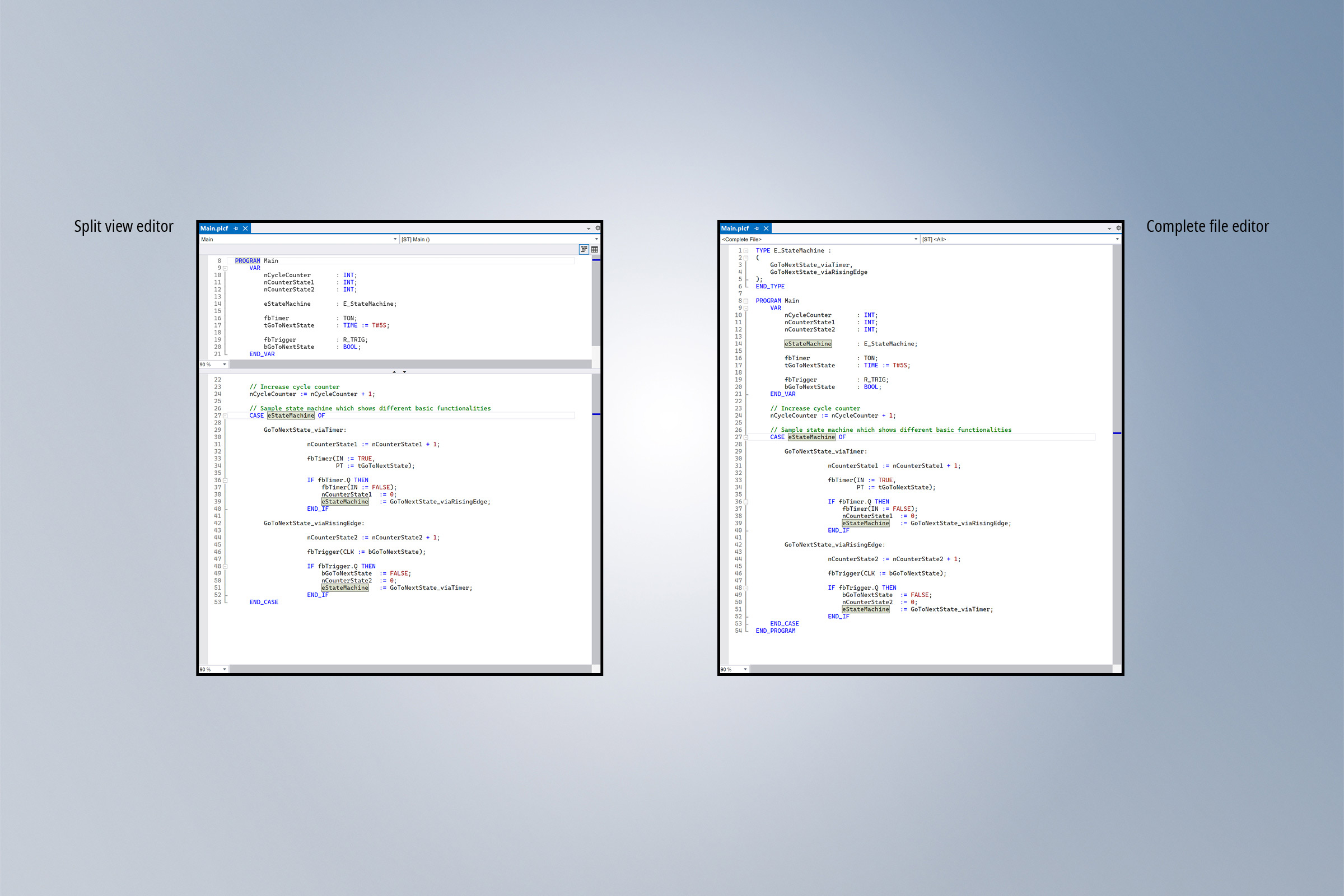Open tab list arrow in complete file editor
This screenshot has height=896, width=1344.
click(1109, 228)
